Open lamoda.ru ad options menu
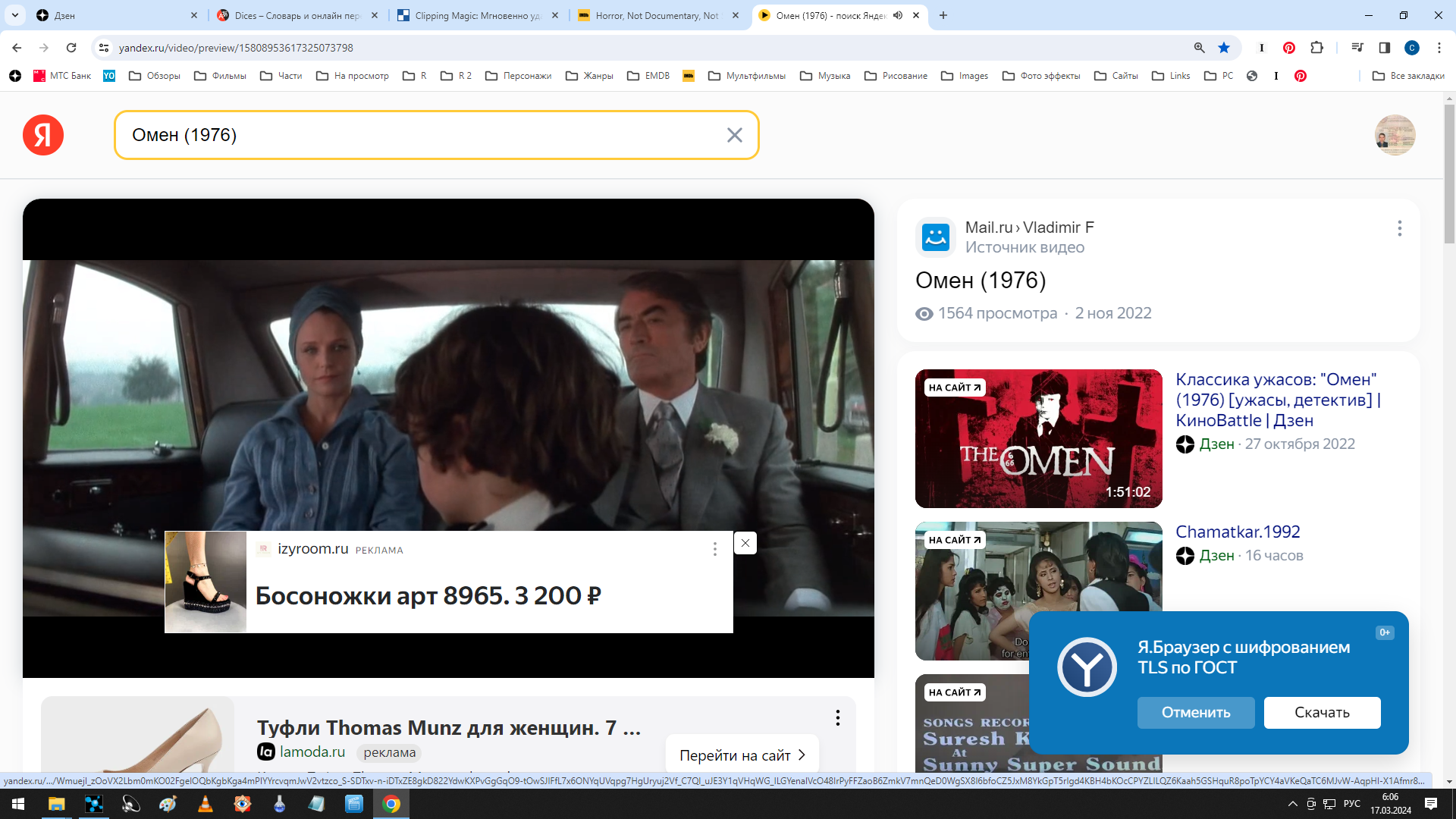The height and width of the screenshot is (819, 1456). (x=837, y=718)
